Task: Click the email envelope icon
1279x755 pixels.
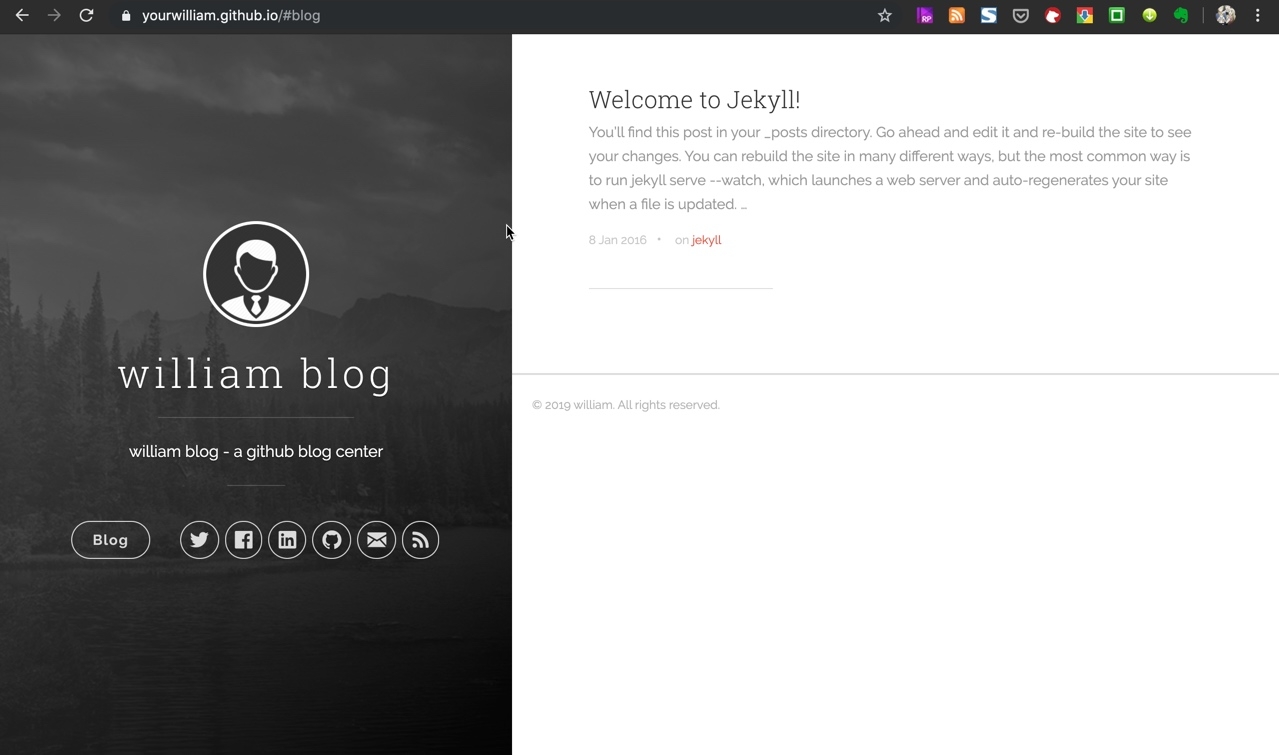Action: point(376,540)
